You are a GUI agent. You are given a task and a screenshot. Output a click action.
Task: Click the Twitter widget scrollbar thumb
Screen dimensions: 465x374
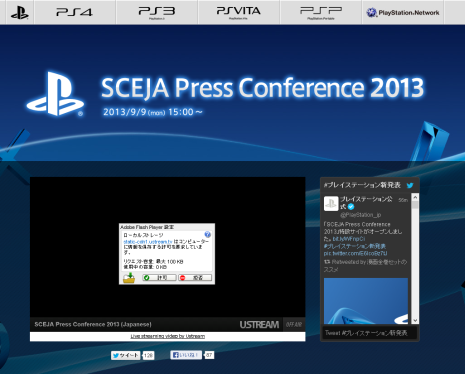[x=415, y=205]
